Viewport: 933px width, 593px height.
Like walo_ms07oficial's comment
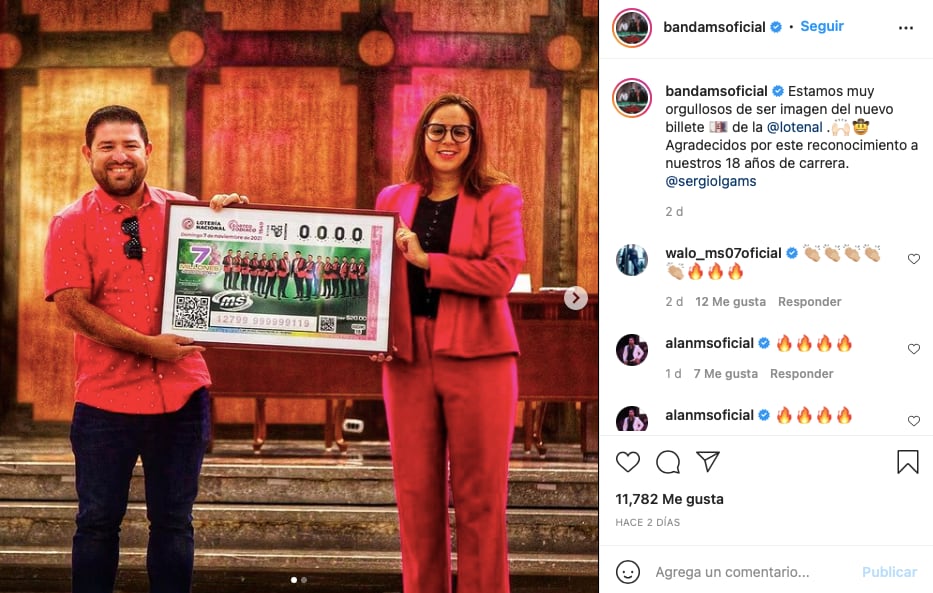click(x=914, y=259)
